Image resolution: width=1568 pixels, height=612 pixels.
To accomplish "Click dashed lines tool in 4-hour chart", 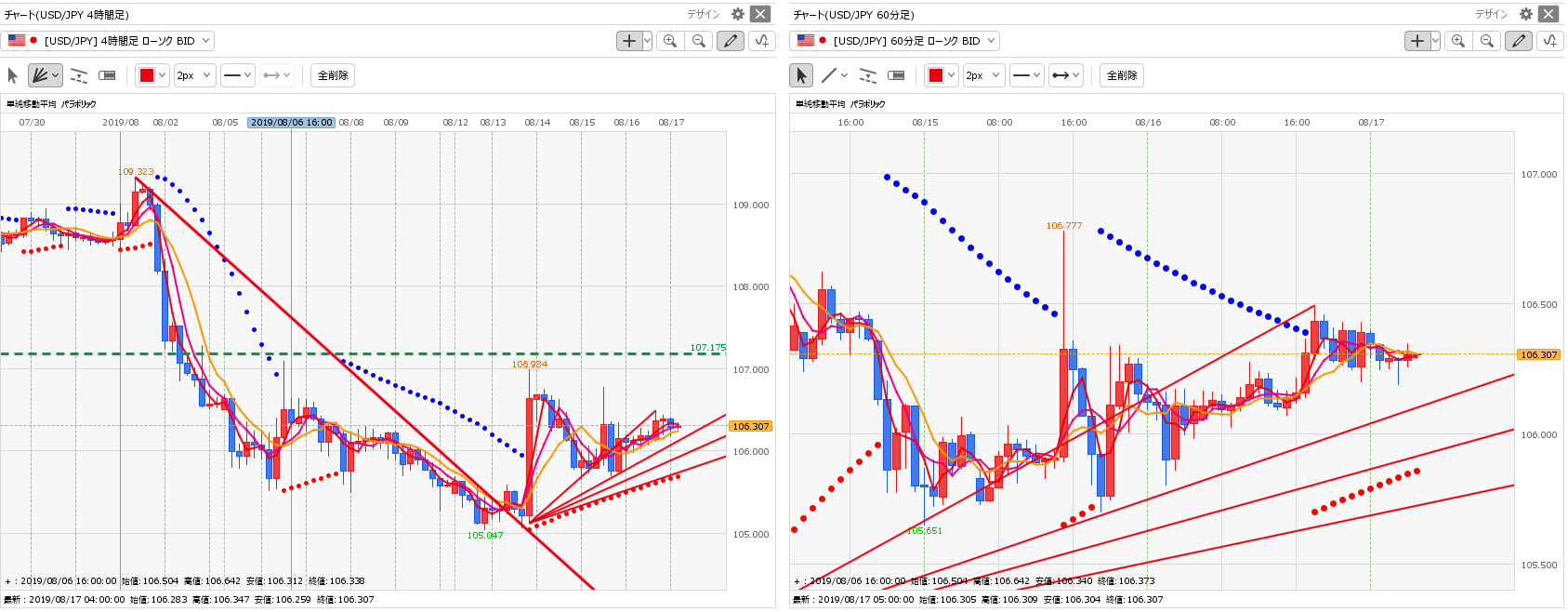I will click(79, 75).
